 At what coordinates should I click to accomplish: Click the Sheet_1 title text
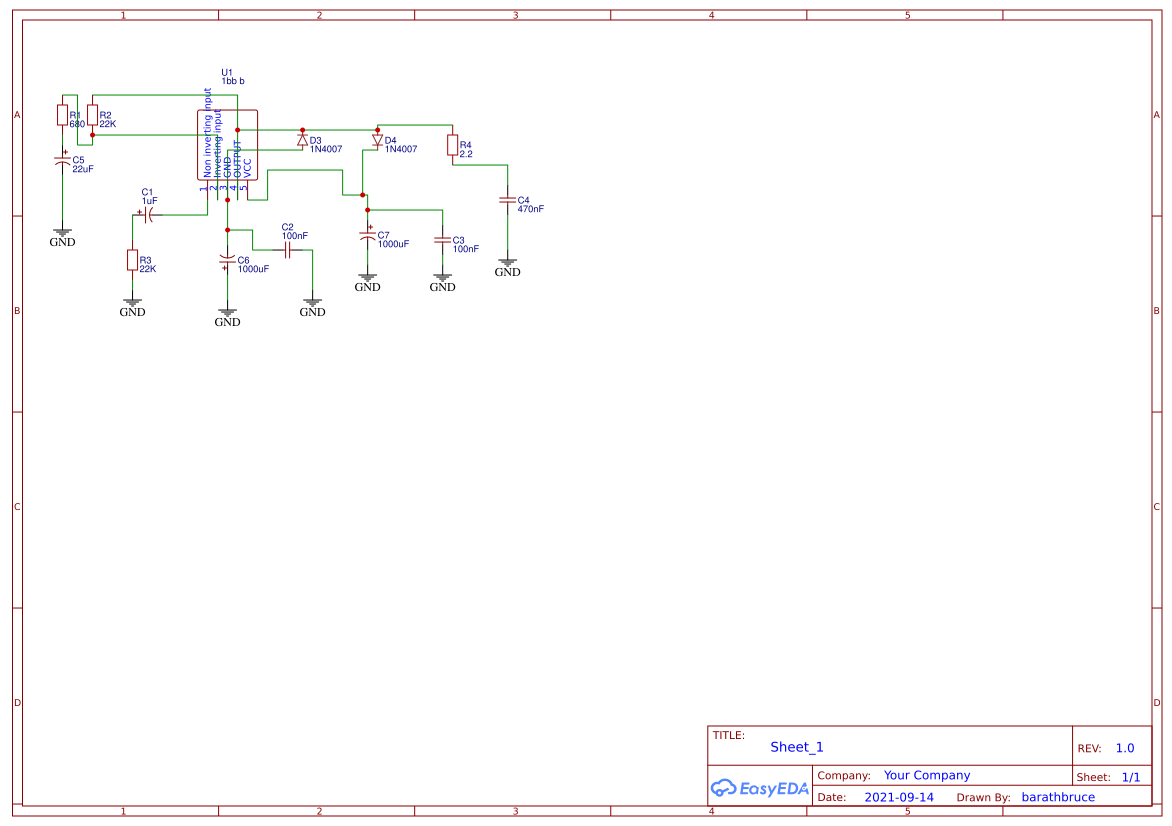click(797, 746)
